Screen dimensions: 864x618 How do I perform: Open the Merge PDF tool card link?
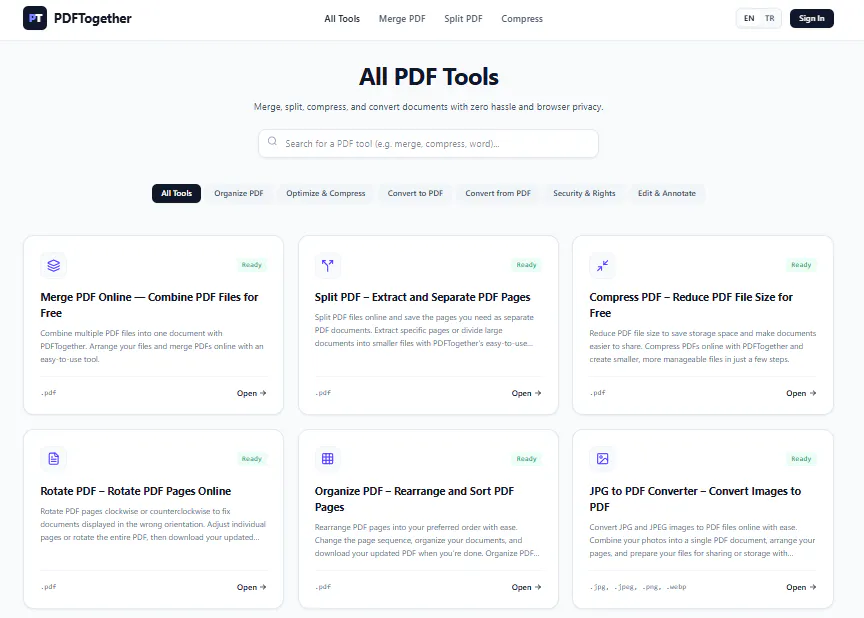252,393
